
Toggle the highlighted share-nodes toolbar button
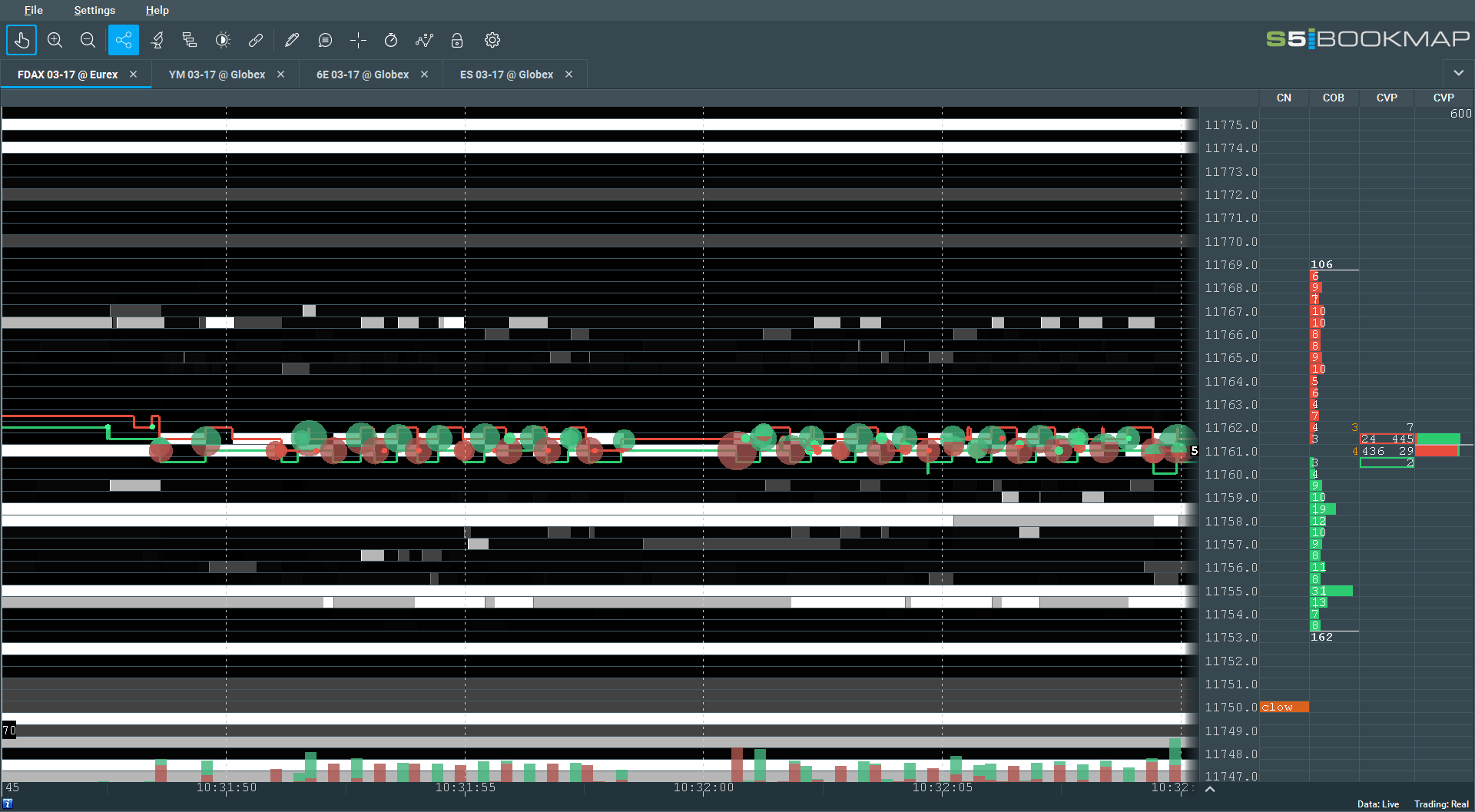coord(124,40)
